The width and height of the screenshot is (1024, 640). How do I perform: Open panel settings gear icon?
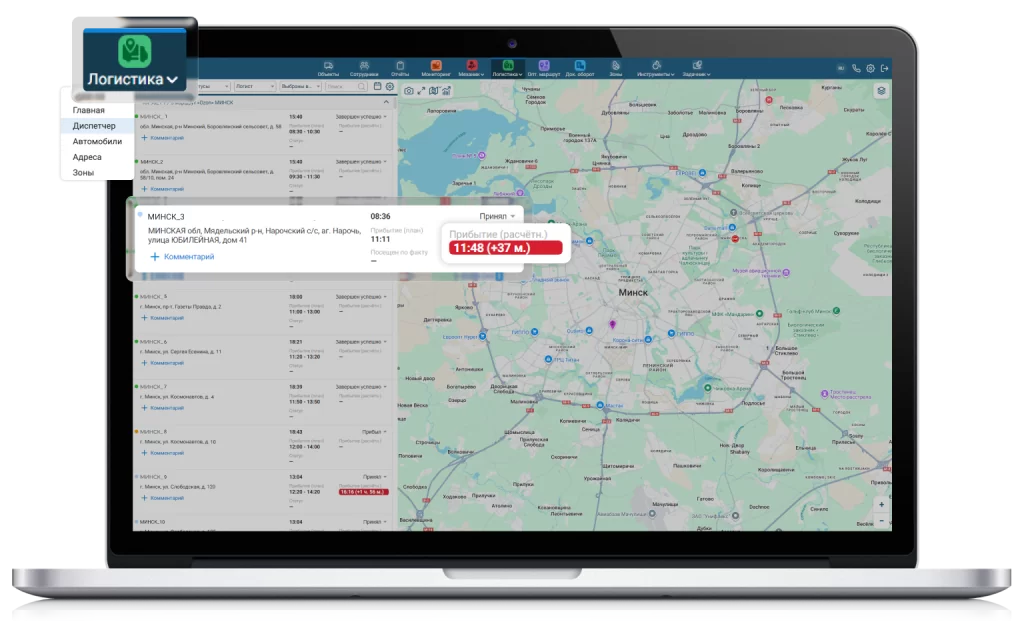[390, 87]
